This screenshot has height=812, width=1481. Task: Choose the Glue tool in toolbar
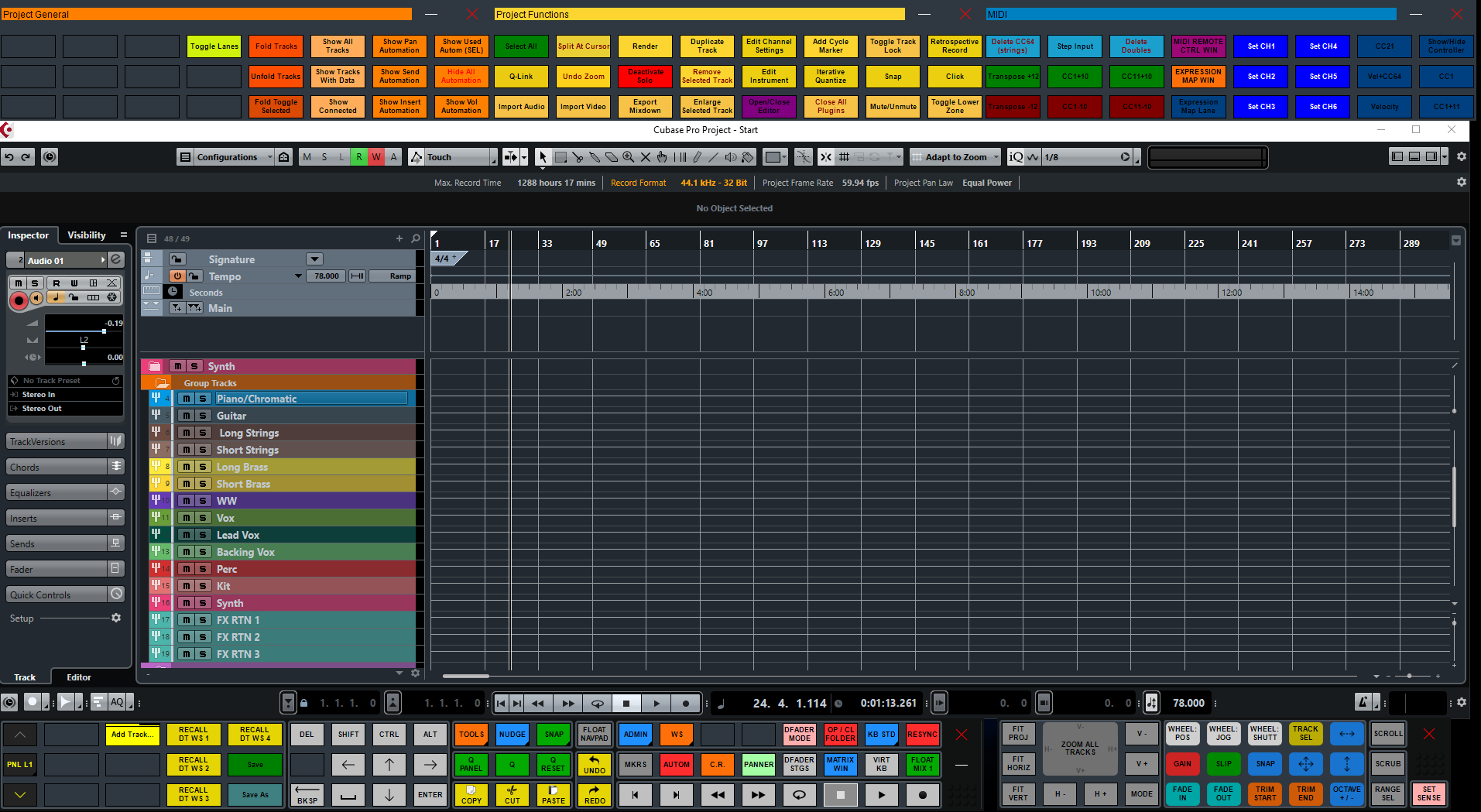pyautogui.click(x=595, y=157)
